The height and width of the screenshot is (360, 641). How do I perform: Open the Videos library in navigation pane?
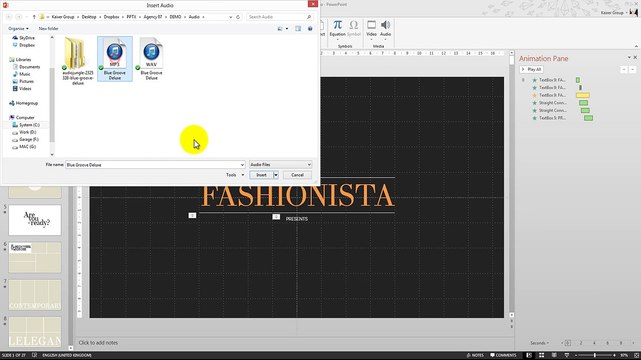pyautogui.click(x=22, y=88)
